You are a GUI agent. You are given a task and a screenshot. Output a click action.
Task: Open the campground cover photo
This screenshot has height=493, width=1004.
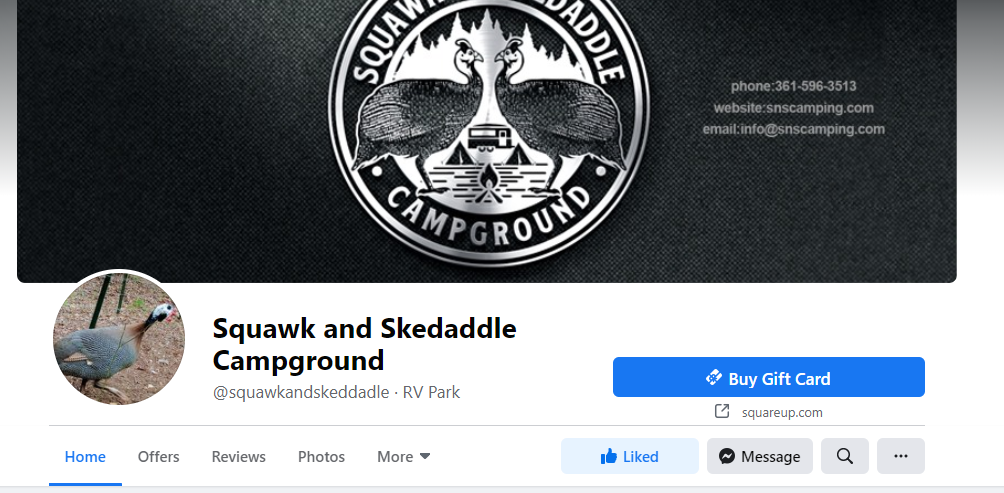(x=487, y=141)
